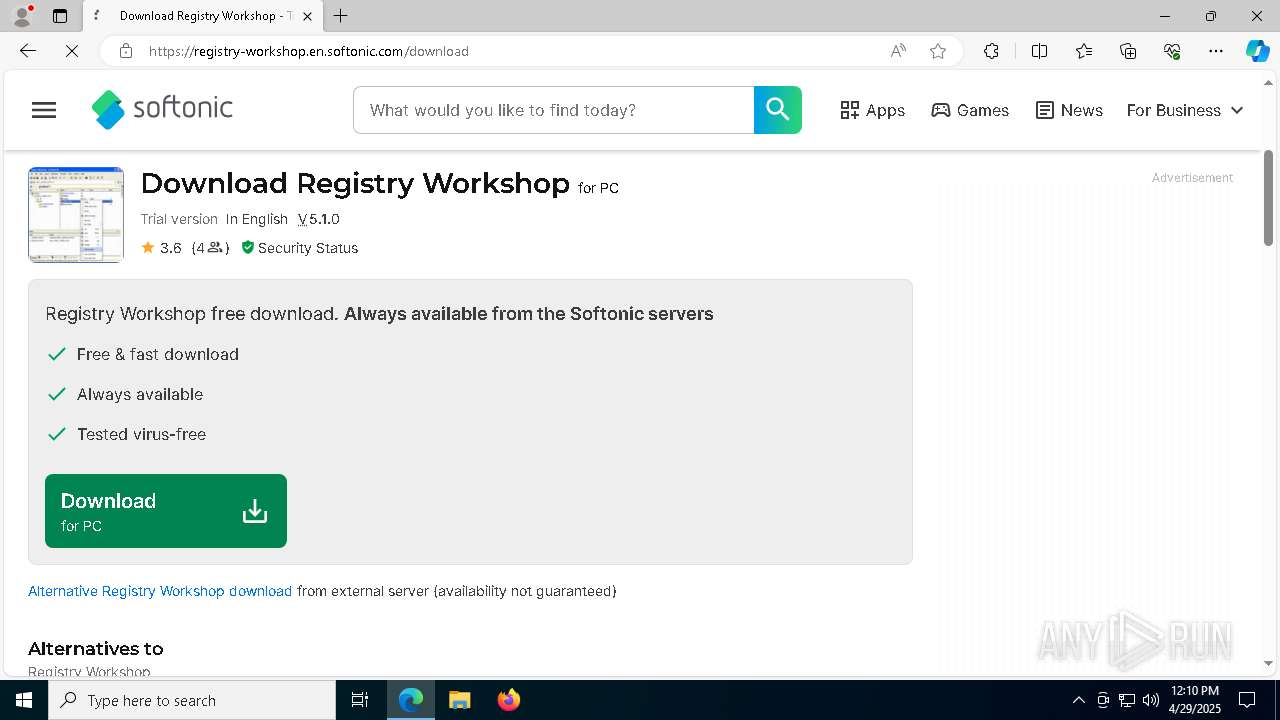Open File Explorer from taskbar

tap(460, 700)
